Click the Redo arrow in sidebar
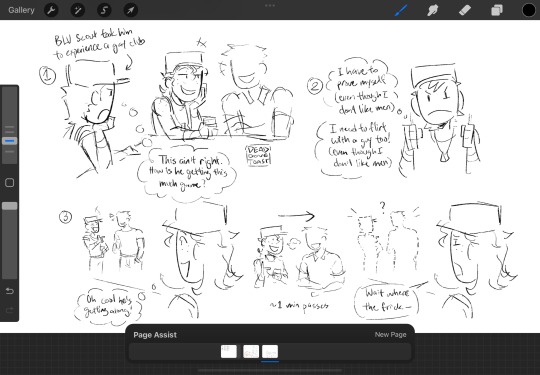Screen dimensions: 540x375 click(10, 311)
